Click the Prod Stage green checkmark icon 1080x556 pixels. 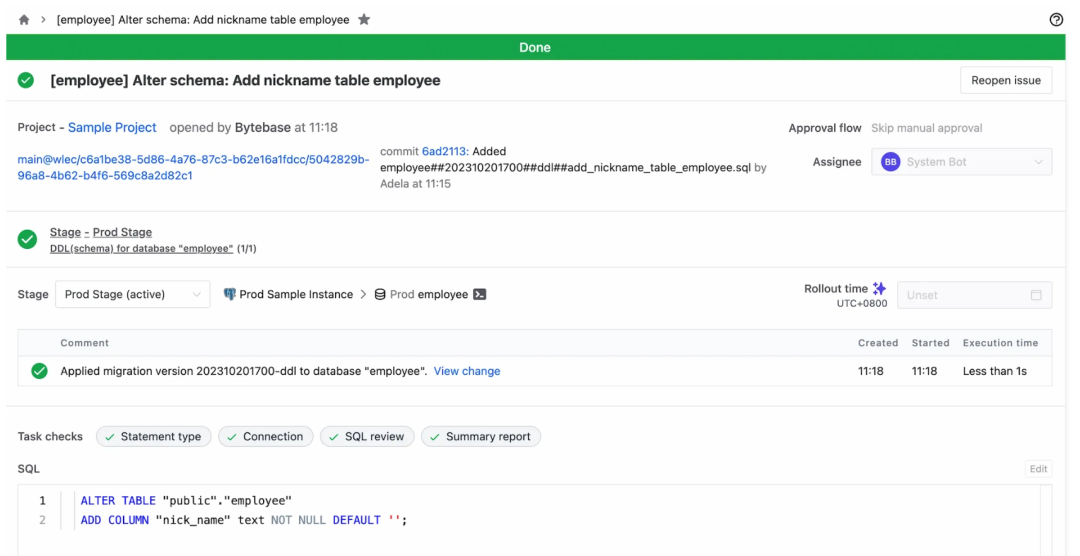pyautogui.click(x=28, y=239)
